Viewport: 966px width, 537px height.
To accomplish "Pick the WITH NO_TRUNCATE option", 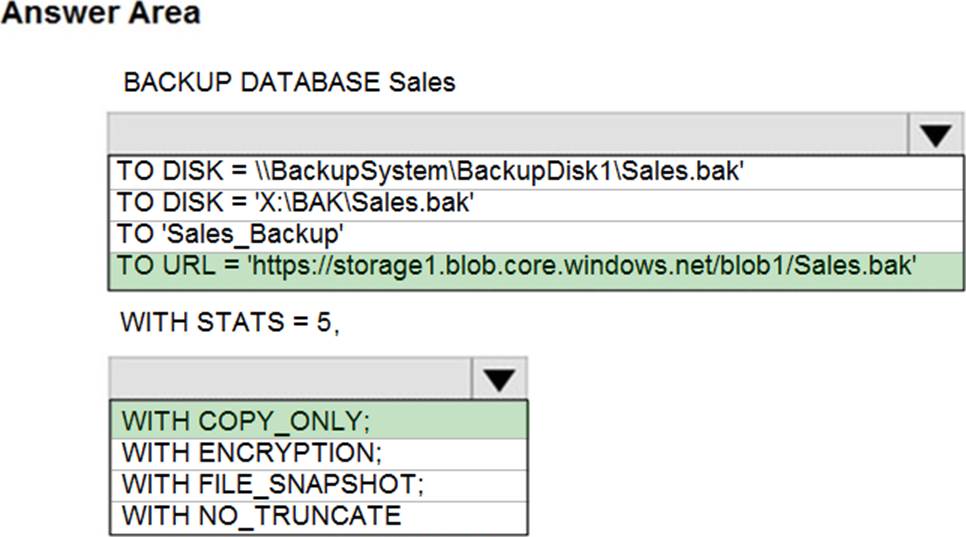I will (261, 516).
